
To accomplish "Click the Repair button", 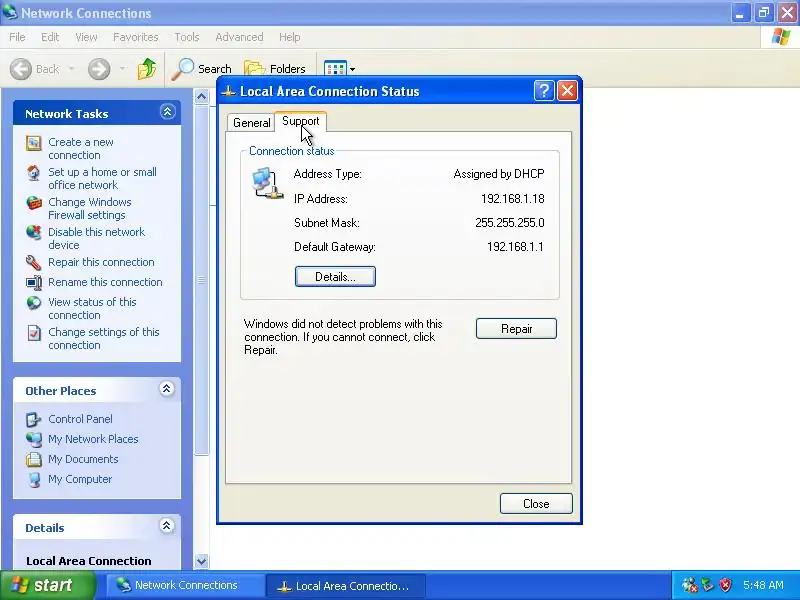I will click(516, 329).
